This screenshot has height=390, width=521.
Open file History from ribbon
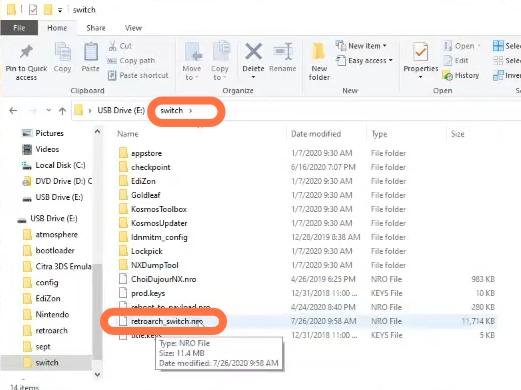click(461, 76)
